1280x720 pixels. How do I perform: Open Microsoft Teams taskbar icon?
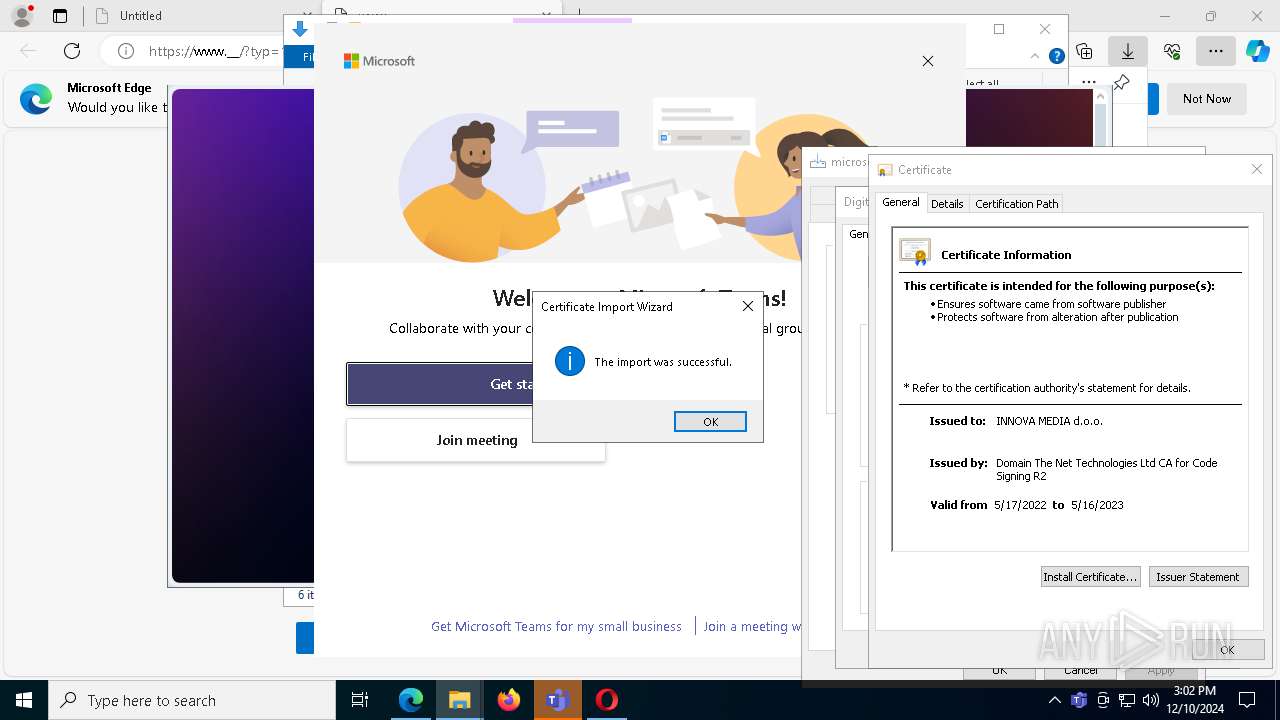click(x=557, y=700)
